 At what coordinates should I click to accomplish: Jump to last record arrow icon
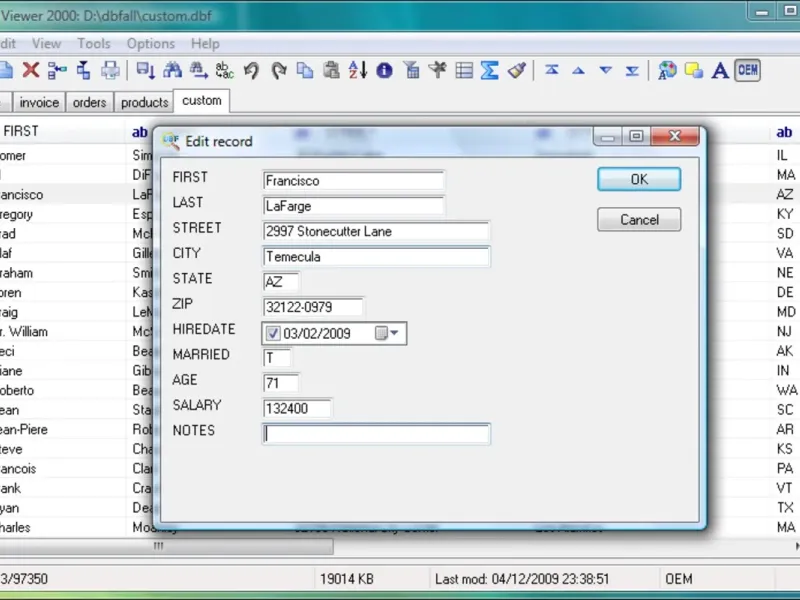click(x=632, y=70)
